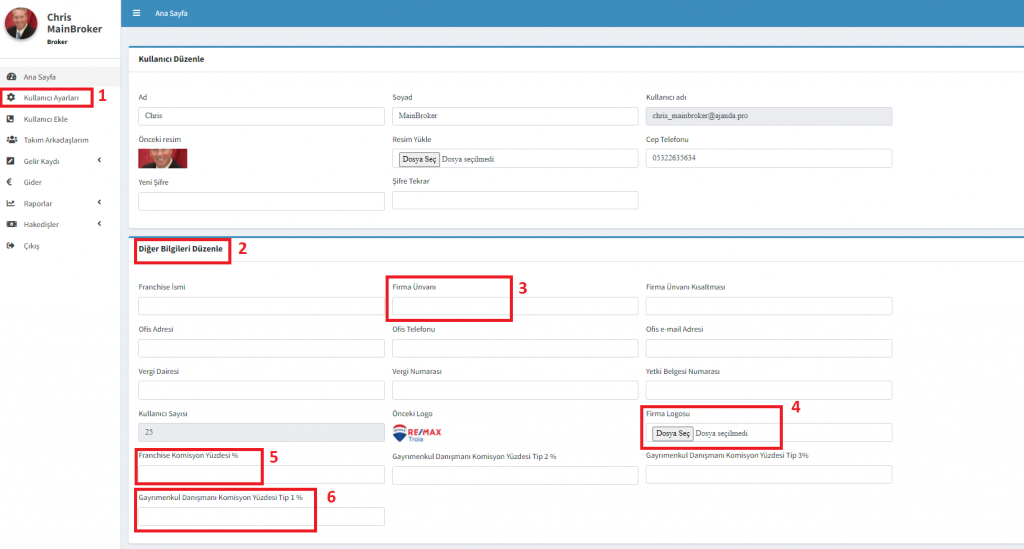Open Kullanıcı Ayarları gear icon
This screenshot has width=1024, height=549.
10,98
